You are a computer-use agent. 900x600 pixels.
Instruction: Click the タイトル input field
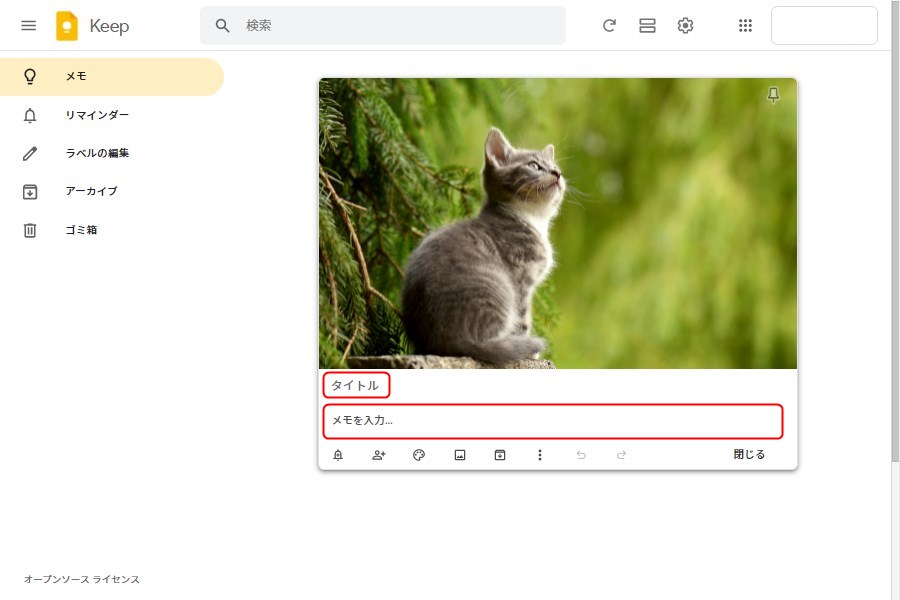tap(356, 385)
